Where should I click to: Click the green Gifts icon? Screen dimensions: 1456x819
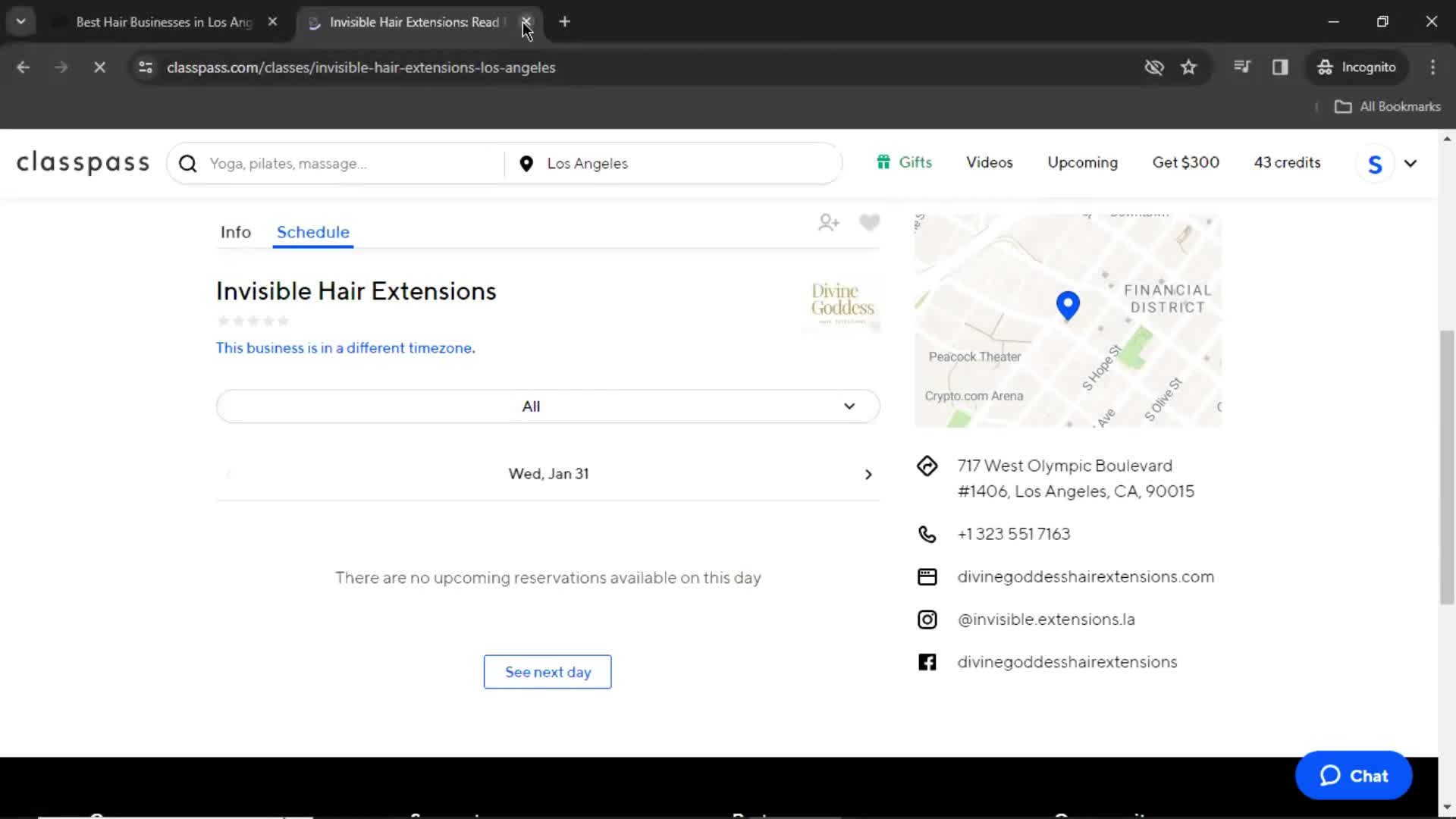coord(883,162)
